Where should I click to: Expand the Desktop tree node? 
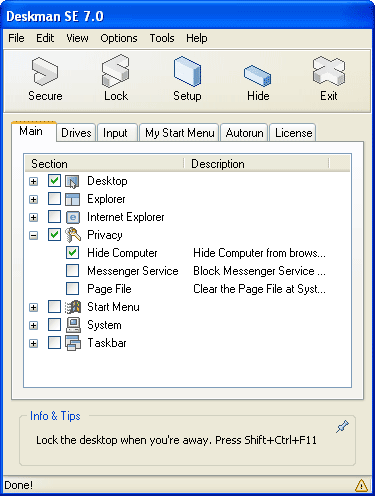33,182
